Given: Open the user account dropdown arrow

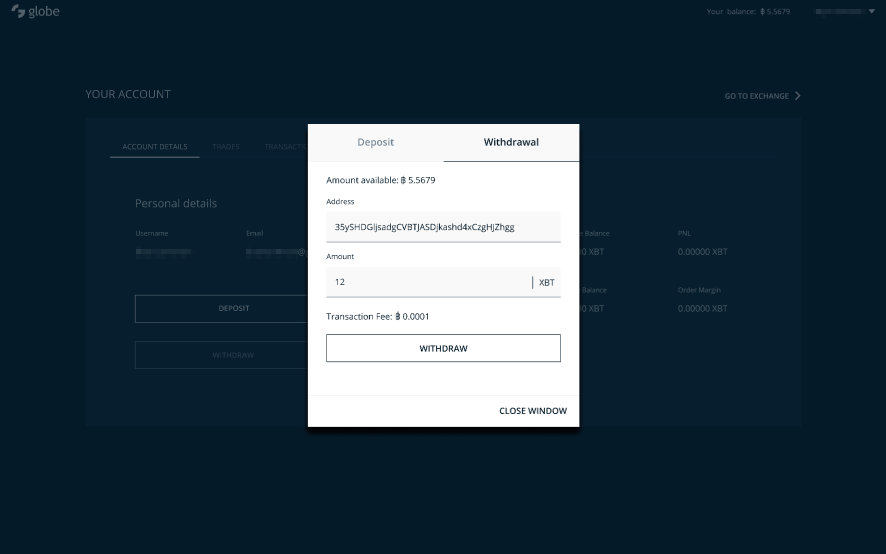Looking at the screenshot, I should coord(871,11).
